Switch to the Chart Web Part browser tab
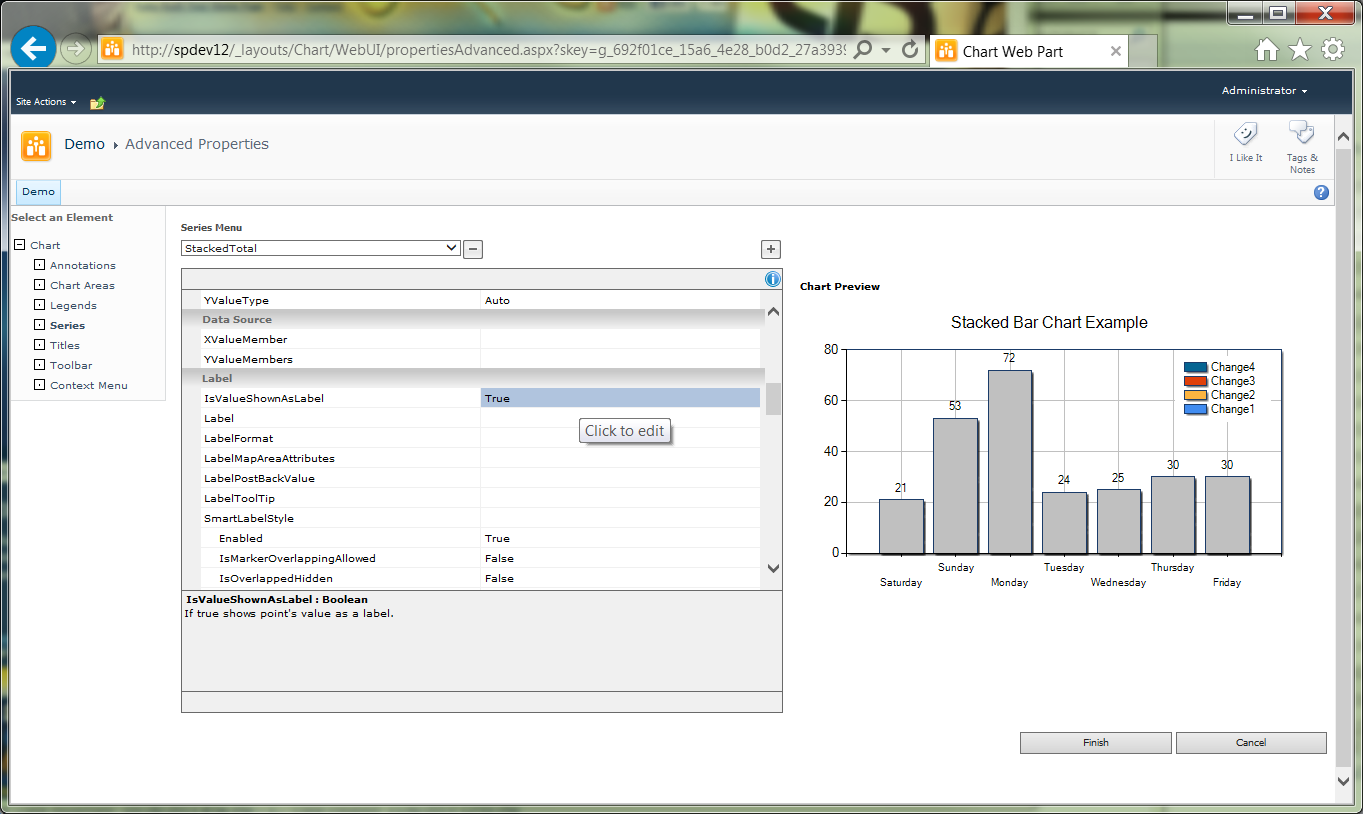1363x814 pixels. pyautogui.click(x=1030, y=51)
